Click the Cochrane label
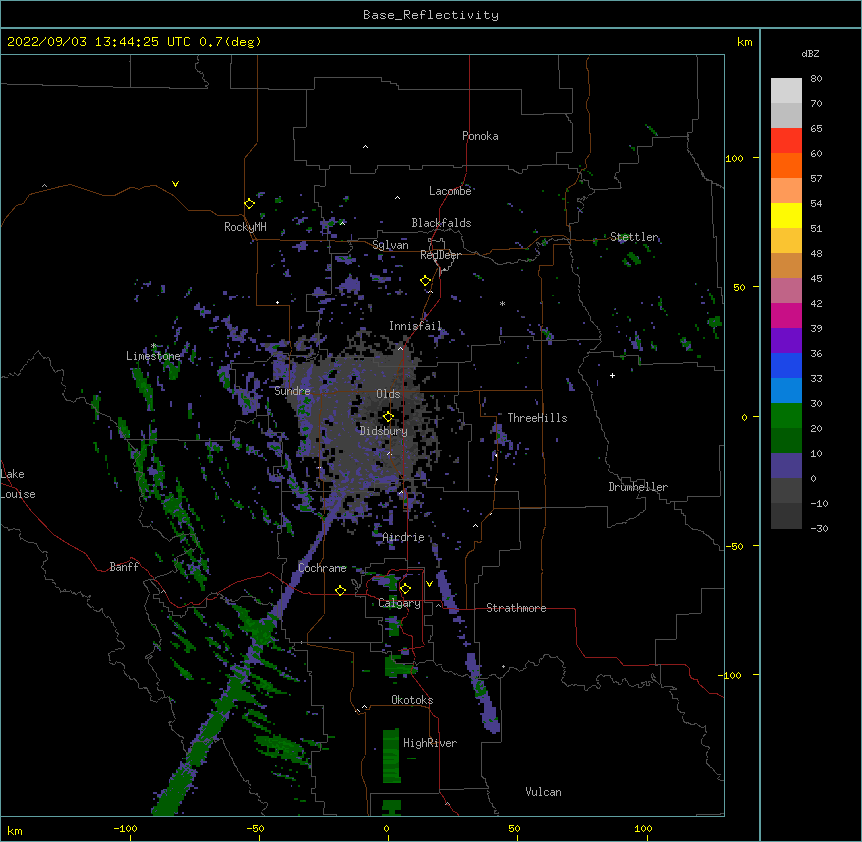Image resolution: width=862 pixels, height=842 pixels. click(322, 568)
